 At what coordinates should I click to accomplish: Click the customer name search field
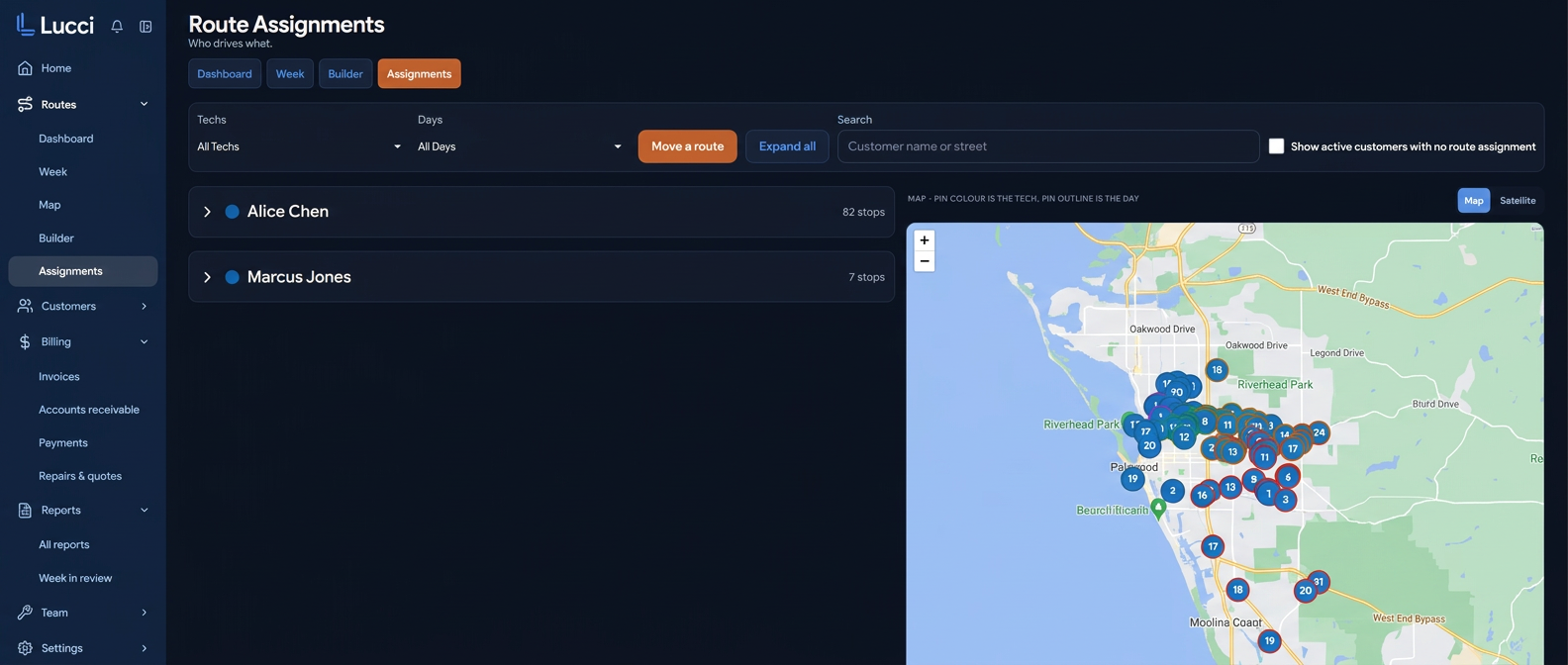point(1048,146)
